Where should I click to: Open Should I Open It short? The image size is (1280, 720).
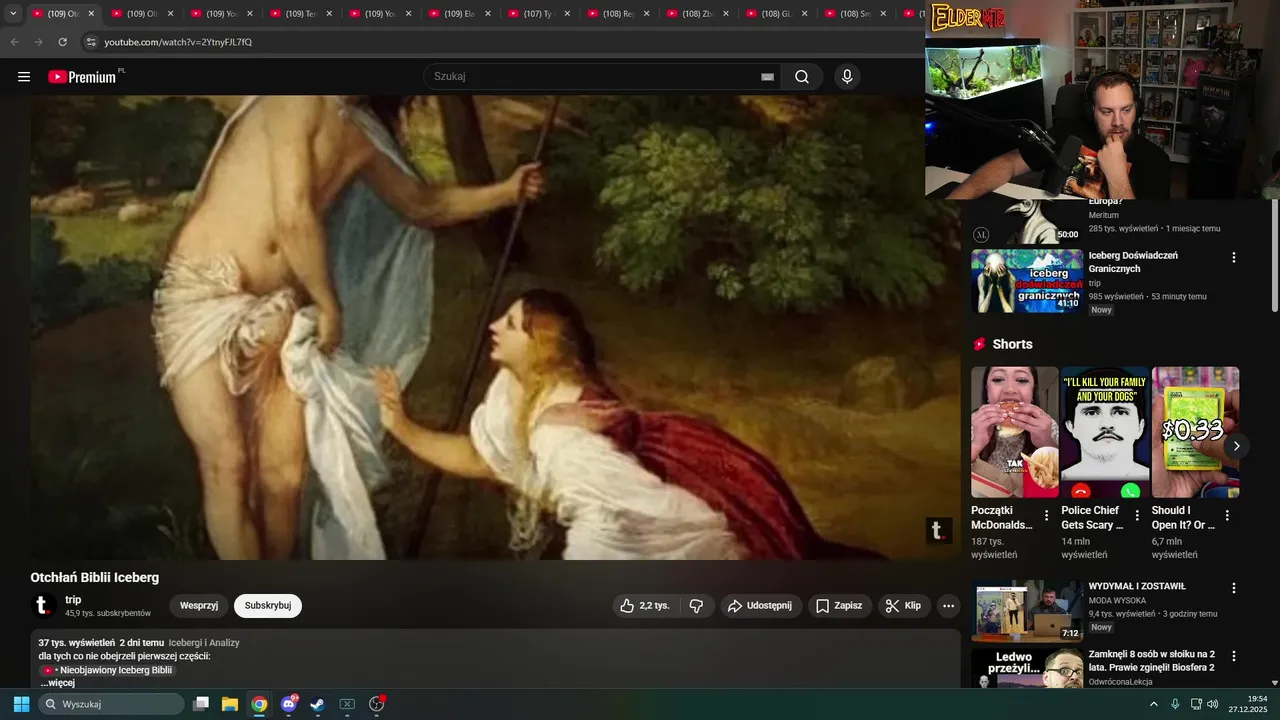(1195, 432)
